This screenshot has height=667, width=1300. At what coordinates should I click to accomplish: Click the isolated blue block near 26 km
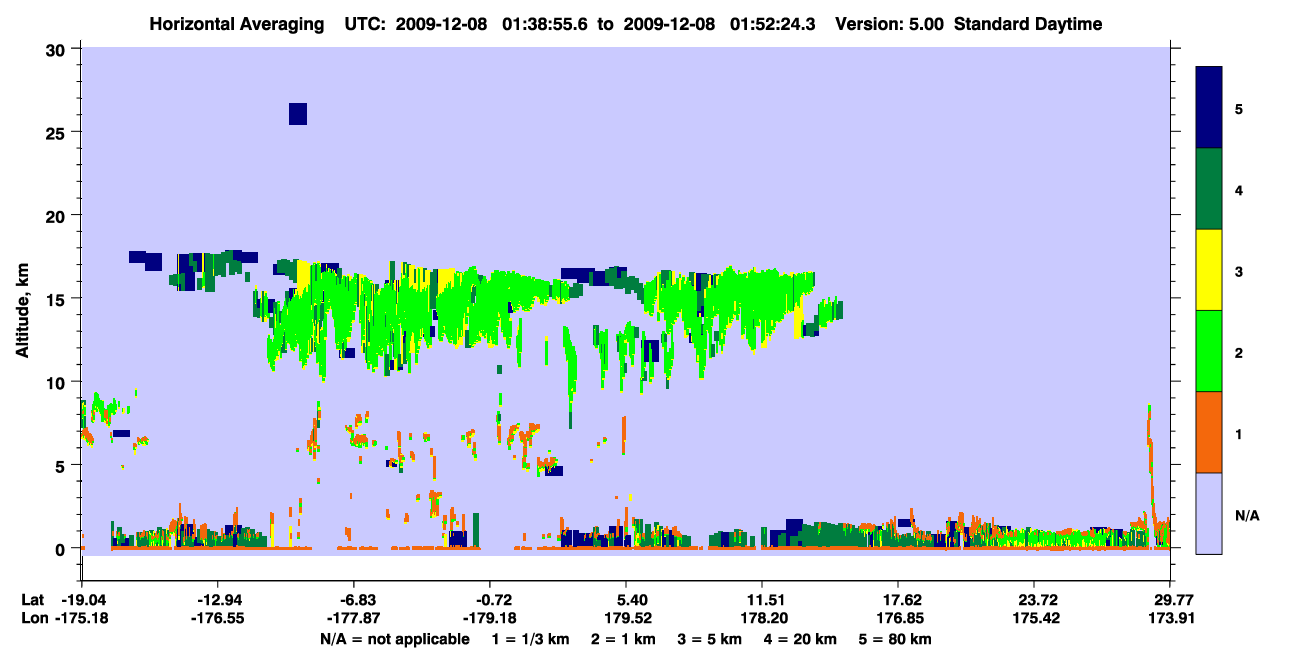[298, 114]
